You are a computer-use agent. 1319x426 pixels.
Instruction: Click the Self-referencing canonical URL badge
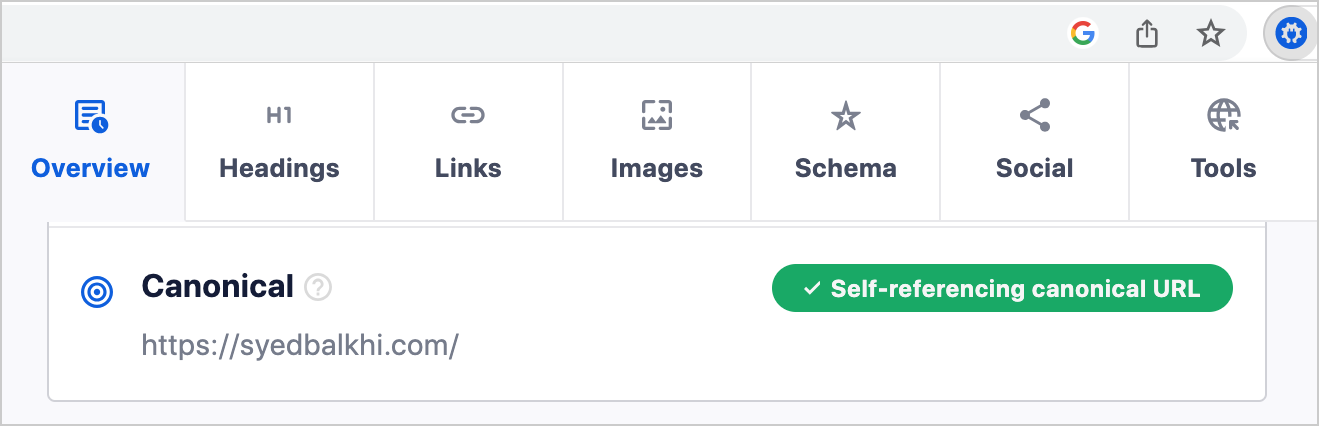click(1002, 288)
